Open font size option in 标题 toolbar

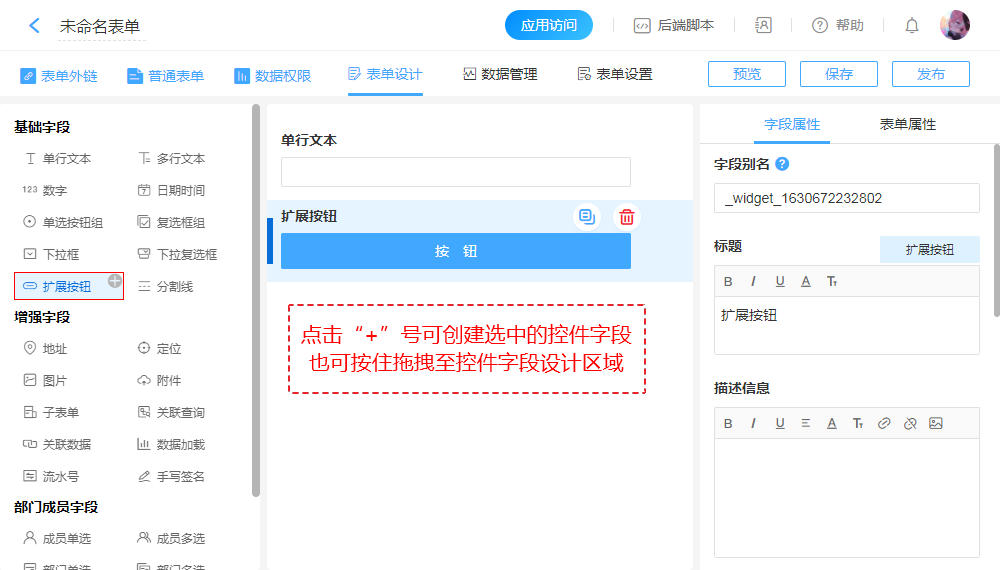tap(831, 281)
